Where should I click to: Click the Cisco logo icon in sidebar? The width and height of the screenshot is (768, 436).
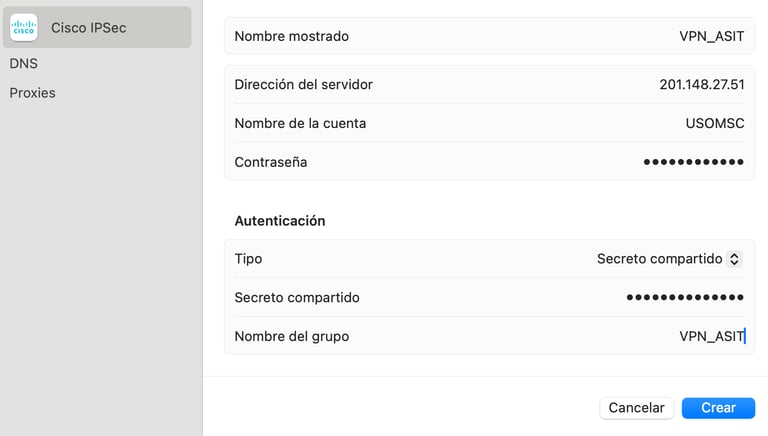(24, 27)
